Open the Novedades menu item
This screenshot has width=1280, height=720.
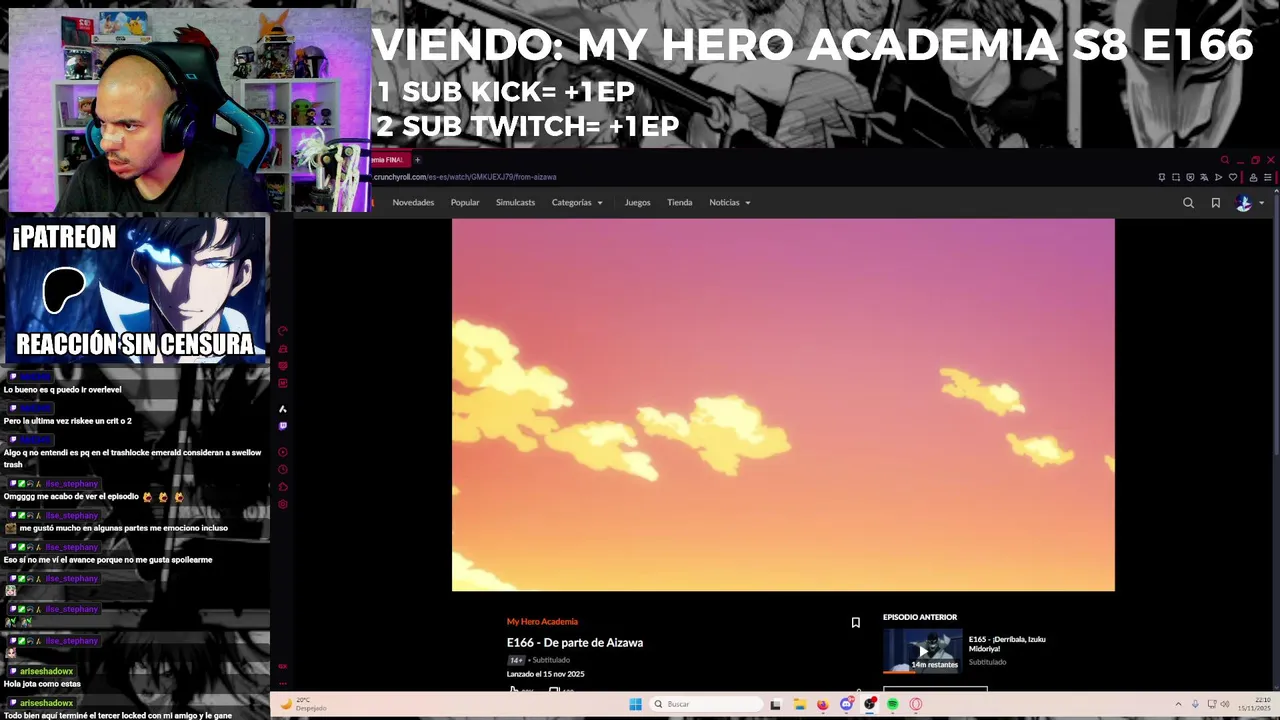click(x=413, y=202)
